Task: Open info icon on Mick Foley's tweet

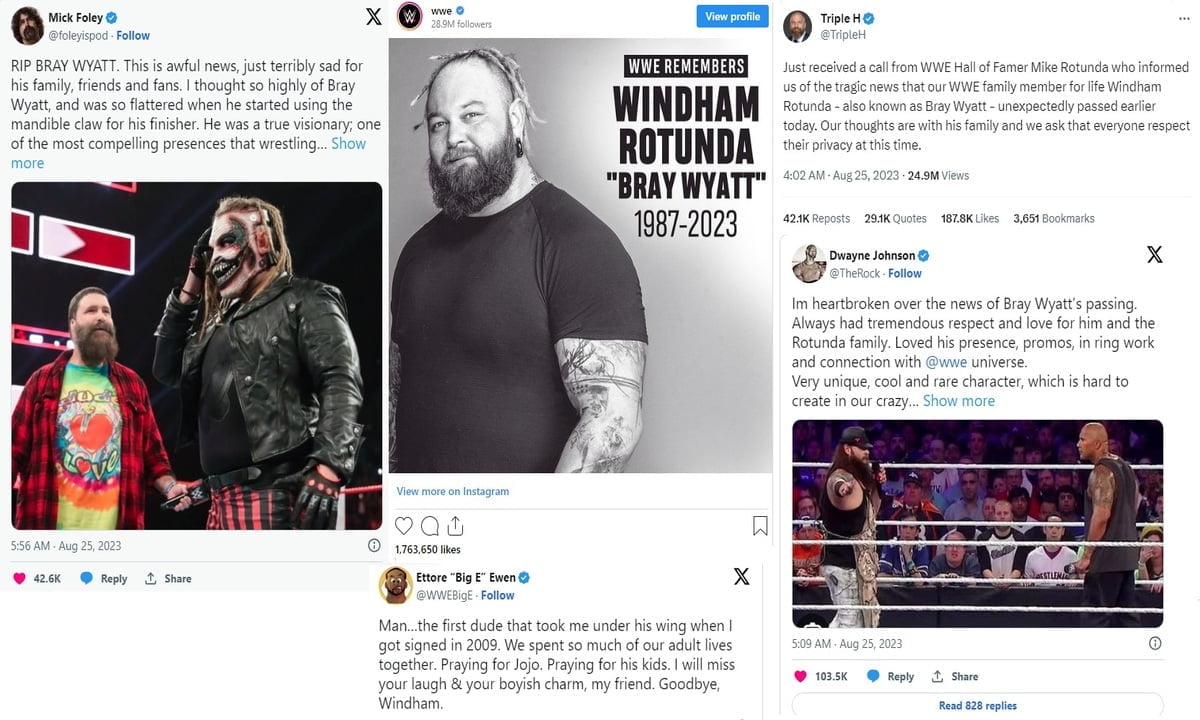Action: click(x=374, y=545)
